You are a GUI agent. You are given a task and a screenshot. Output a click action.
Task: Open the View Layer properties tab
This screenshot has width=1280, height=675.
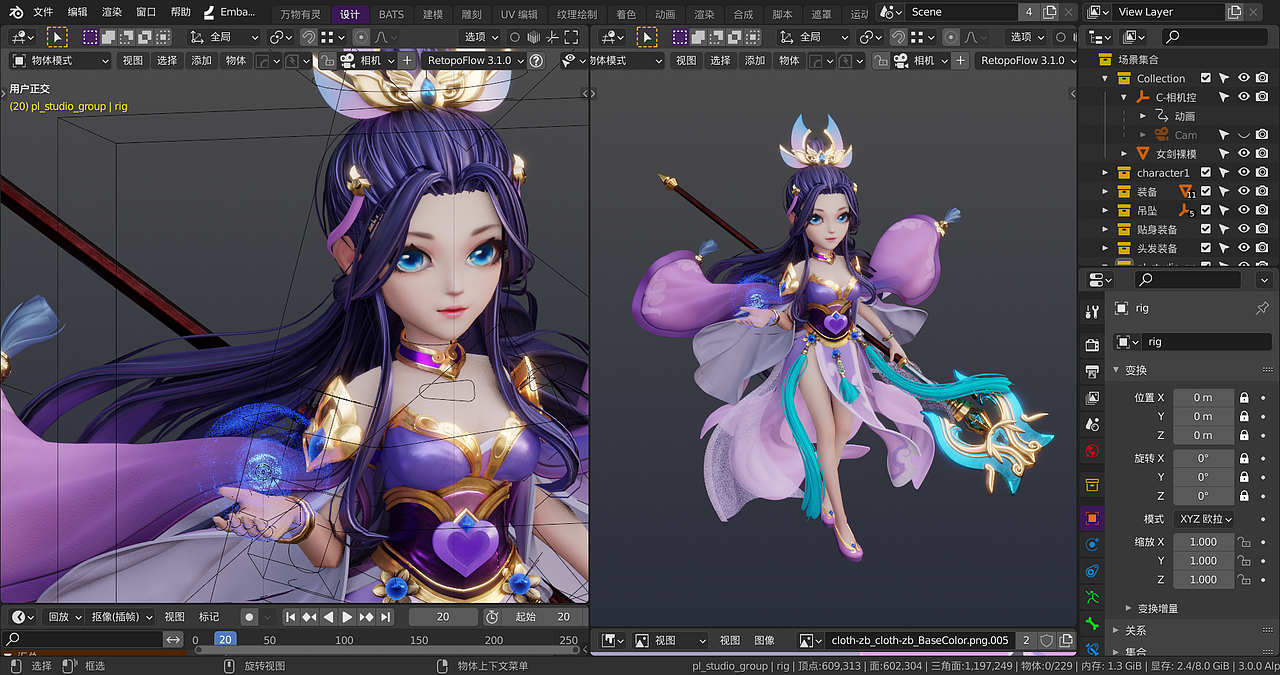click(x=1092, y=398)
